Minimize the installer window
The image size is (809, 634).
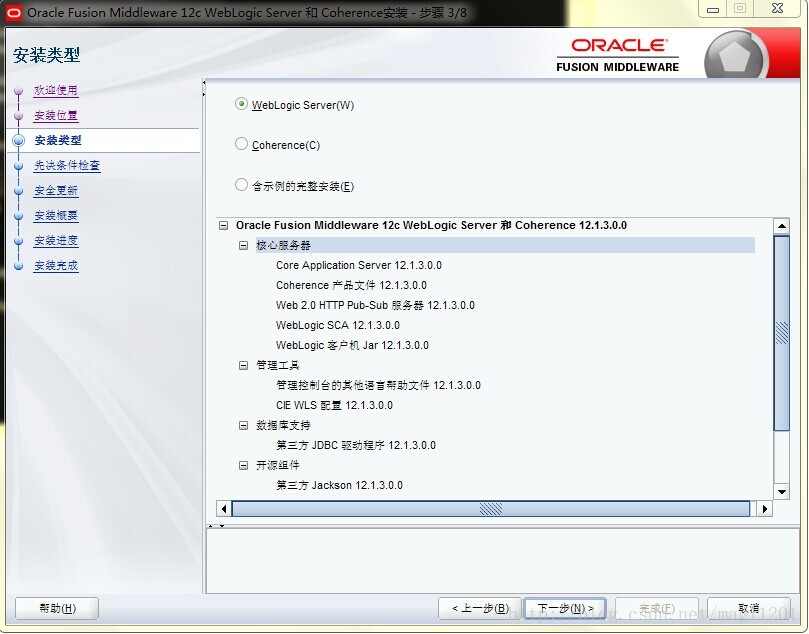(x=713, y=9)
